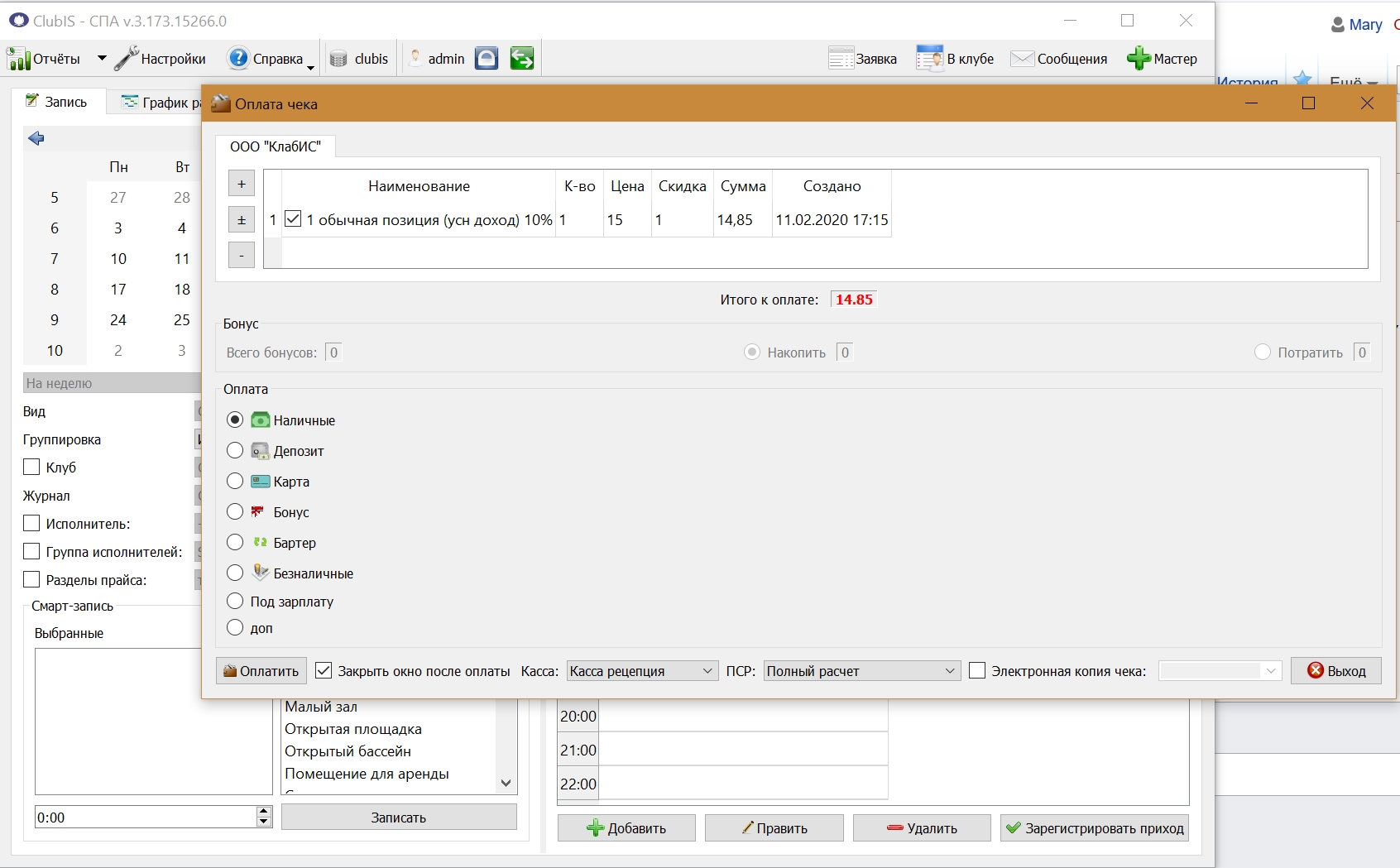
Task: Click the Добавить button
Action: point(626,828)
